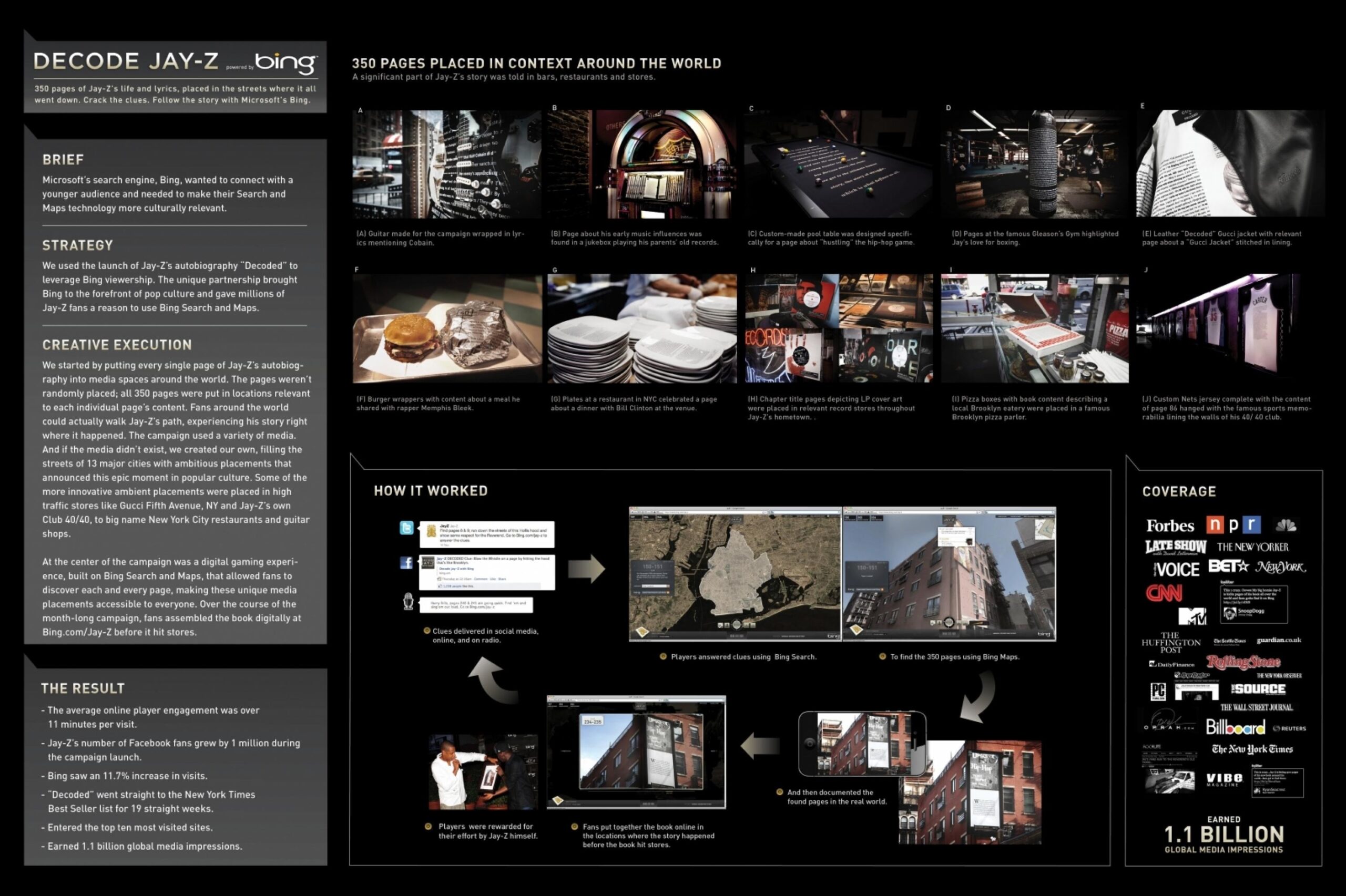This screenshot has width=1346, height=896.
Task: Click the smartphone photographing the building
Action: [x=862, y=744]
